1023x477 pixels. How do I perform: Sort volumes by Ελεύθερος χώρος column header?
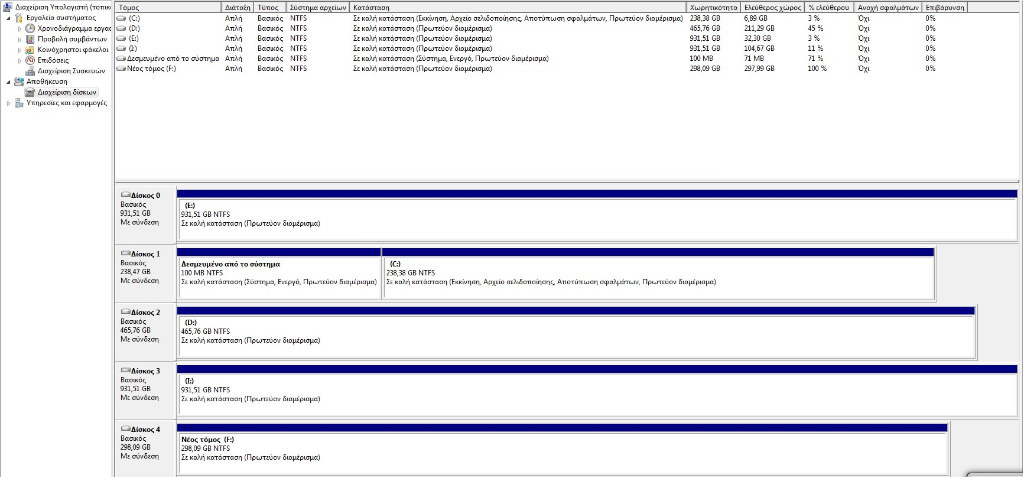773,7
